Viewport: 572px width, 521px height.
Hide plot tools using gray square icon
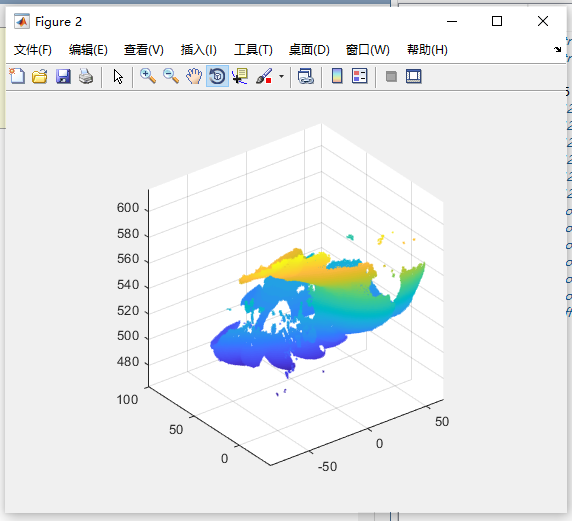click(x=391, y=77)
